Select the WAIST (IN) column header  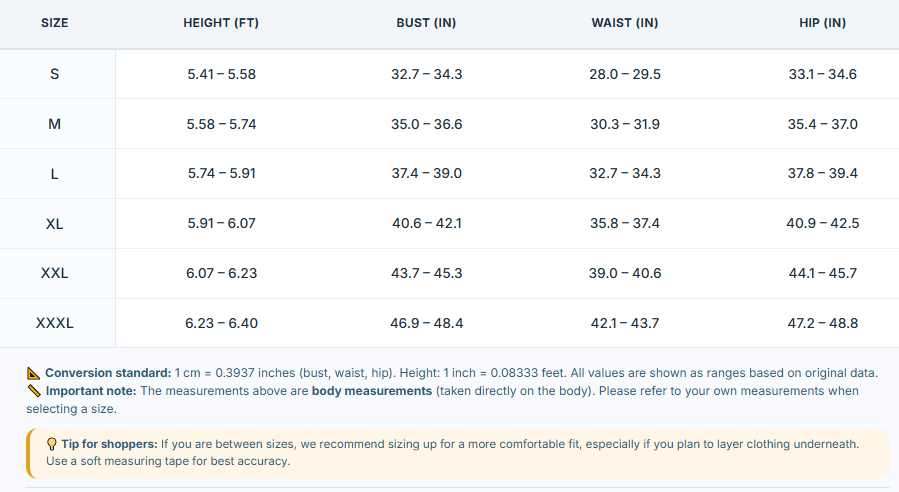[624, 23]
